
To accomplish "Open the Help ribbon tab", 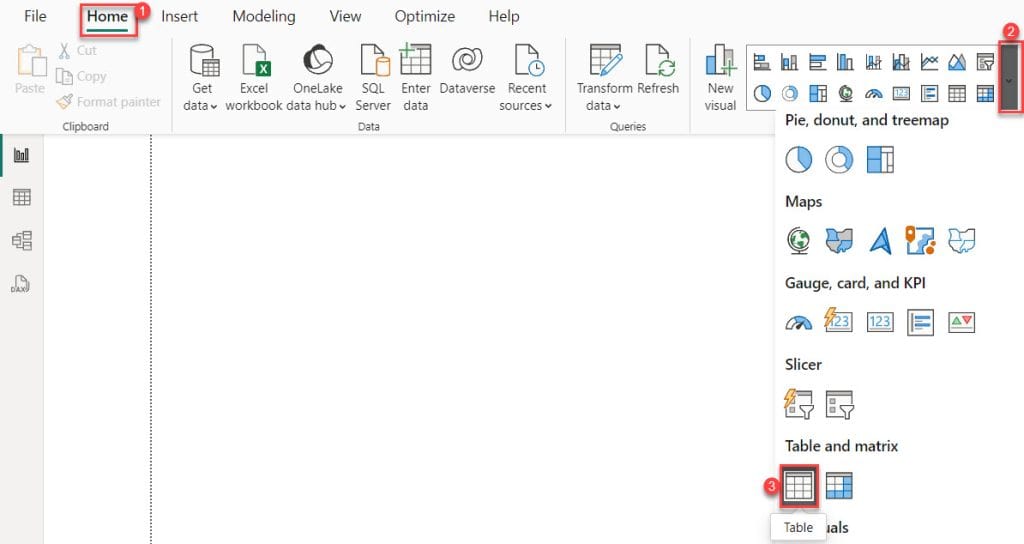I will click(504, 16).
